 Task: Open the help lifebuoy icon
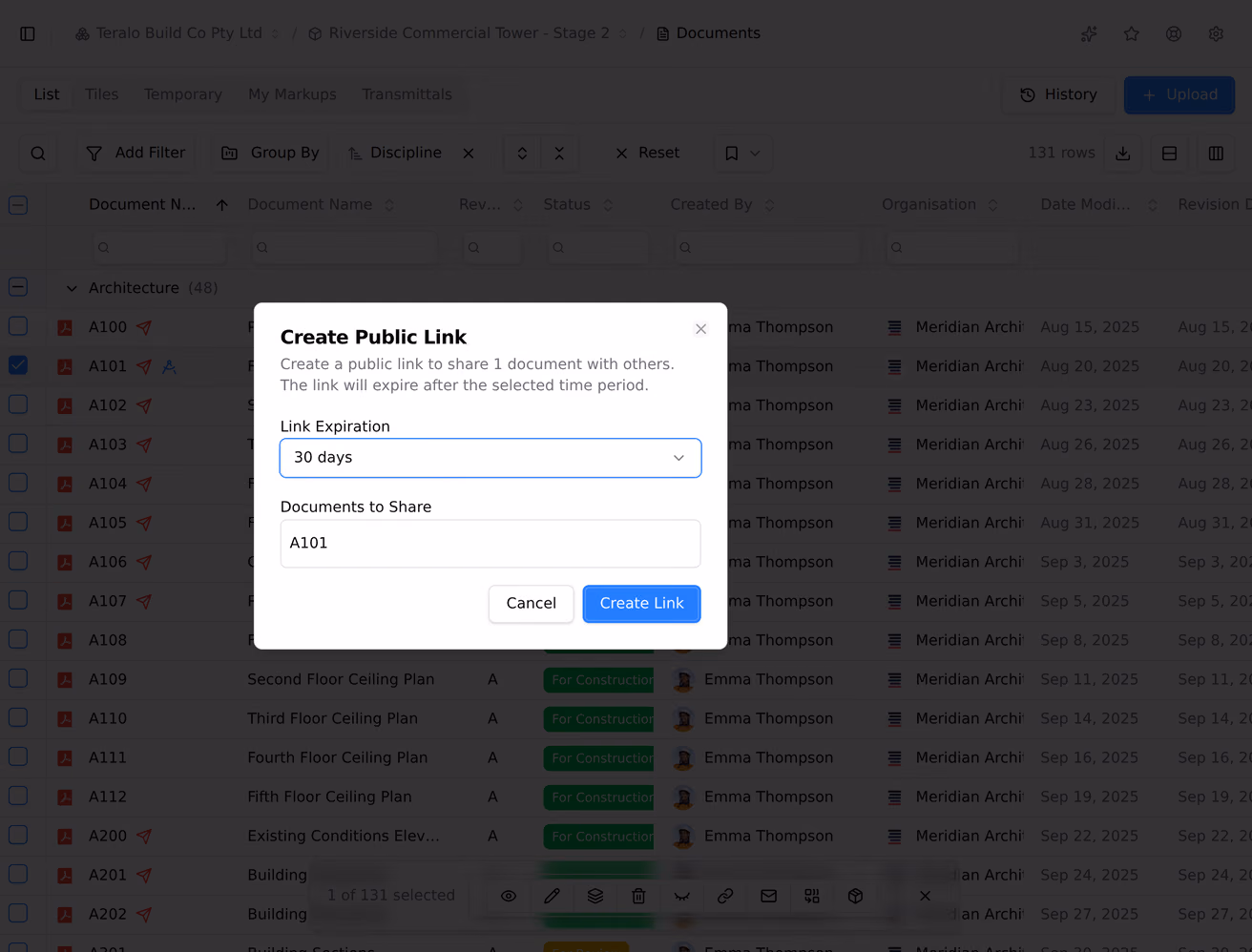(x=1174, y=33)
